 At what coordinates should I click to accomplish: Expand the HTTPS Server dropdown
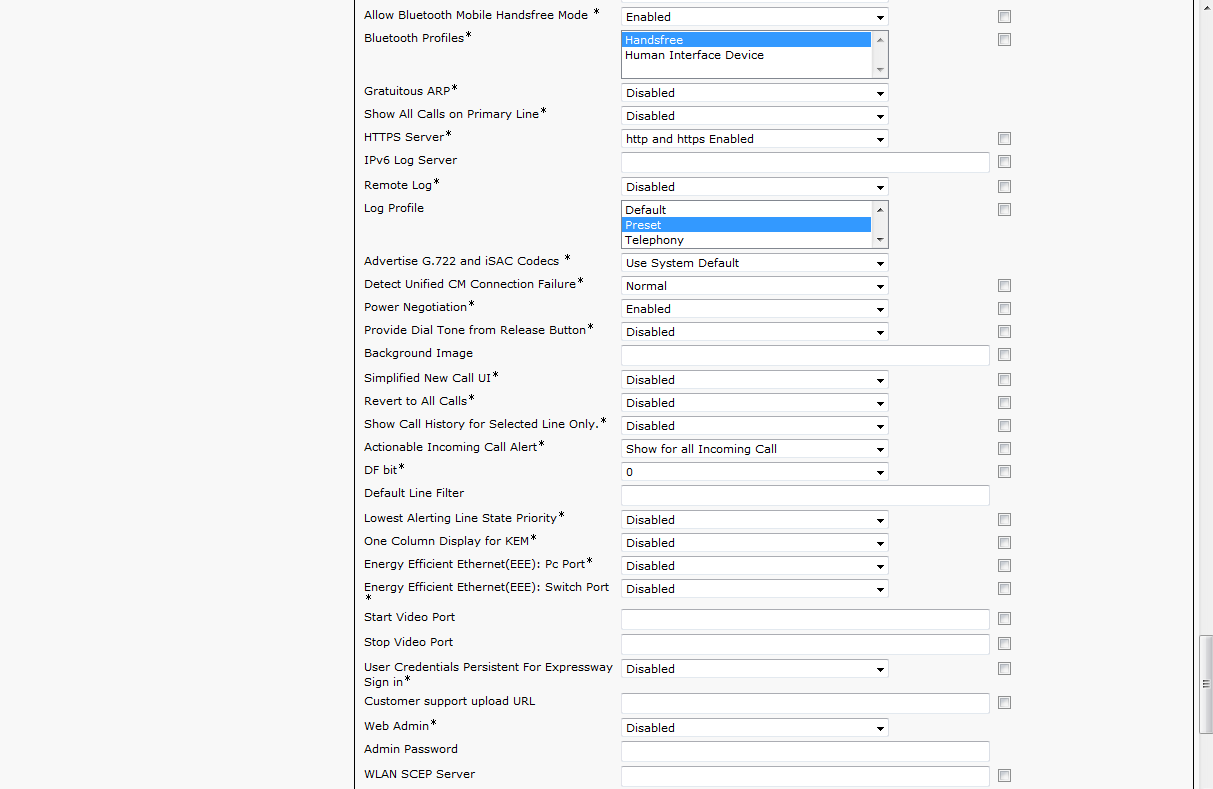tap(754, 139)
